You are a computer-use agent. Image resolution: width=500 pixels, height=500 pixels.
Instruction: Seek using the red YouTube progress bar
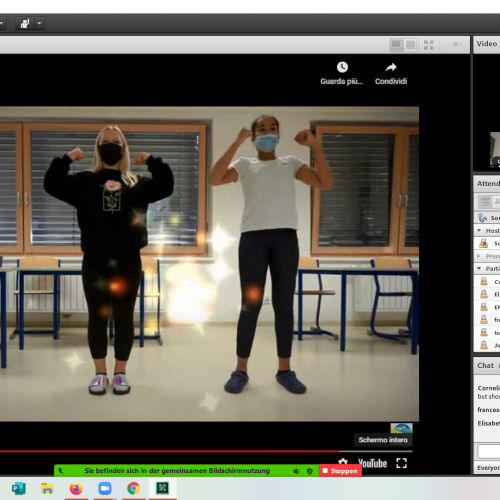[206, 451]
